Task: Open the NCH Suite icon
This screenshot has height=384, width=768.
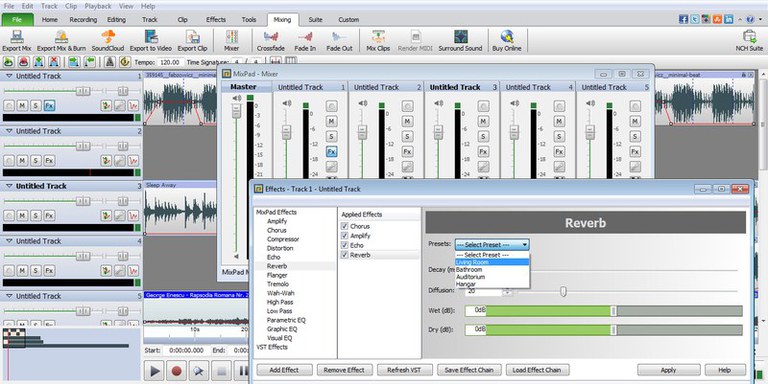Action: [749, 40]
